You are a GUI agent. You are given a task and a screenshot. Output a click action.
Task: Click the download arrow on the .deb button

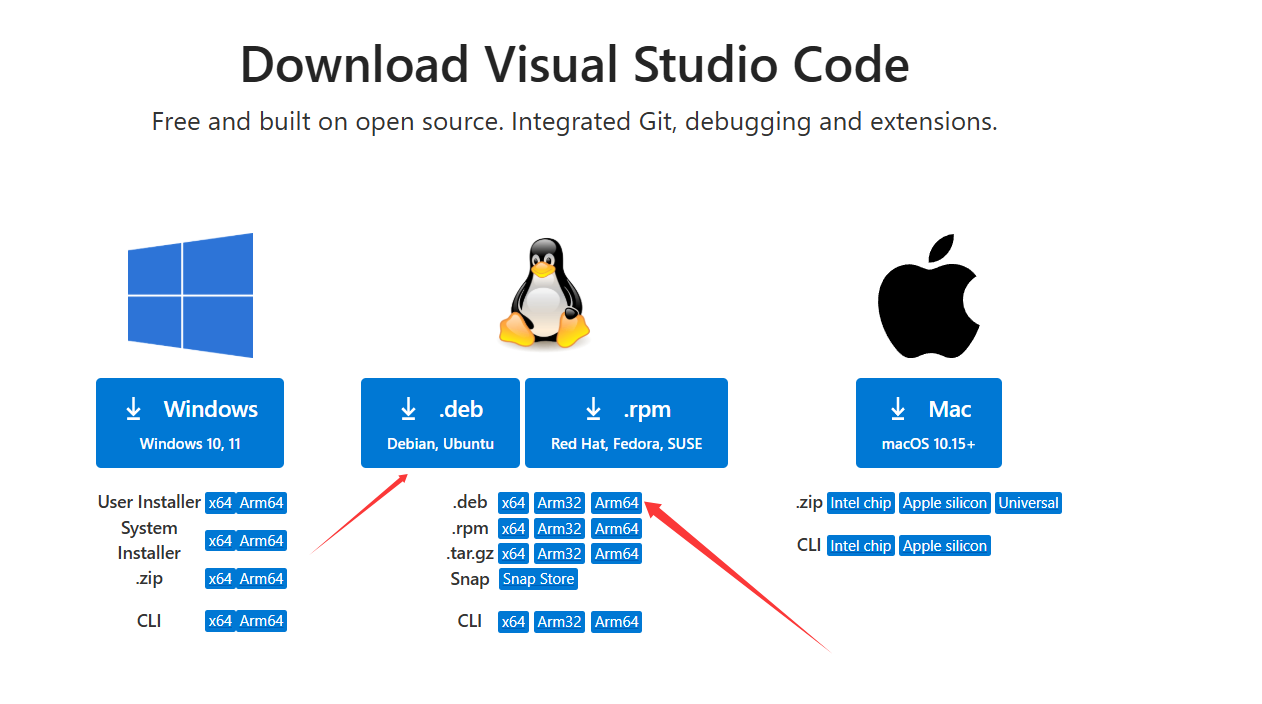point(408,408)
